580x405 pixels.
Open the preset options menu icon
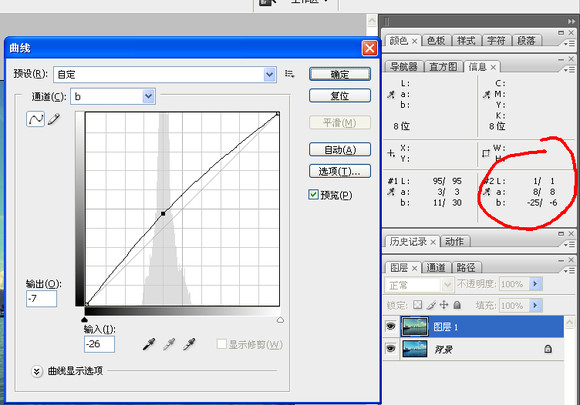(289, 74)
